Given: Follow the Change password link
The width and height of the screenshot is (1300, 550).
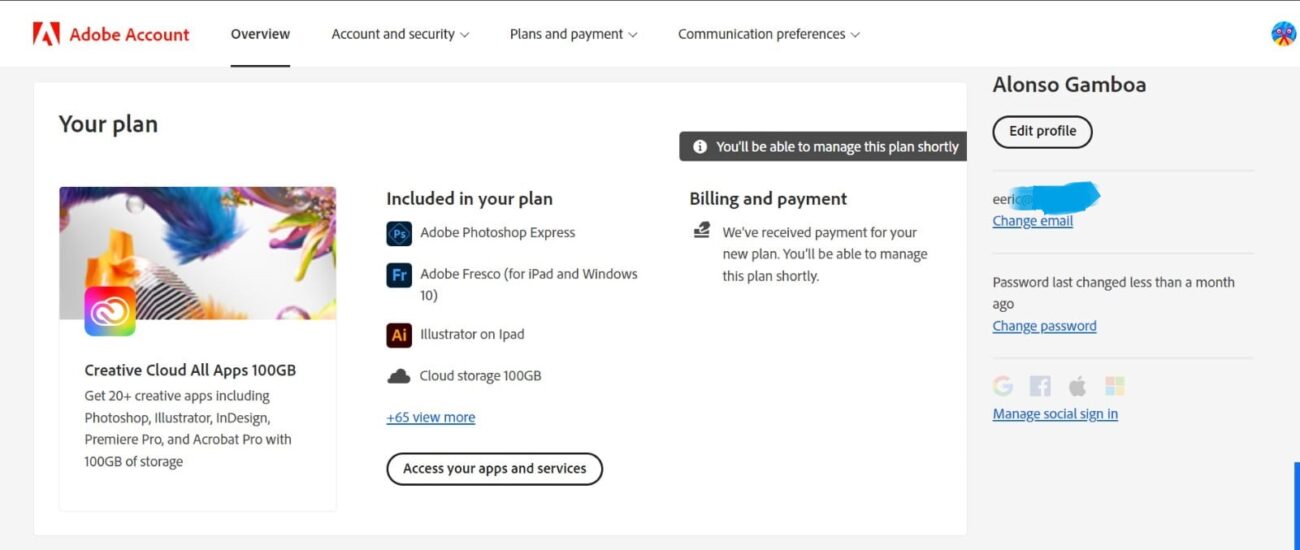Looking at the screenshot, I should tap(1044, 326).
